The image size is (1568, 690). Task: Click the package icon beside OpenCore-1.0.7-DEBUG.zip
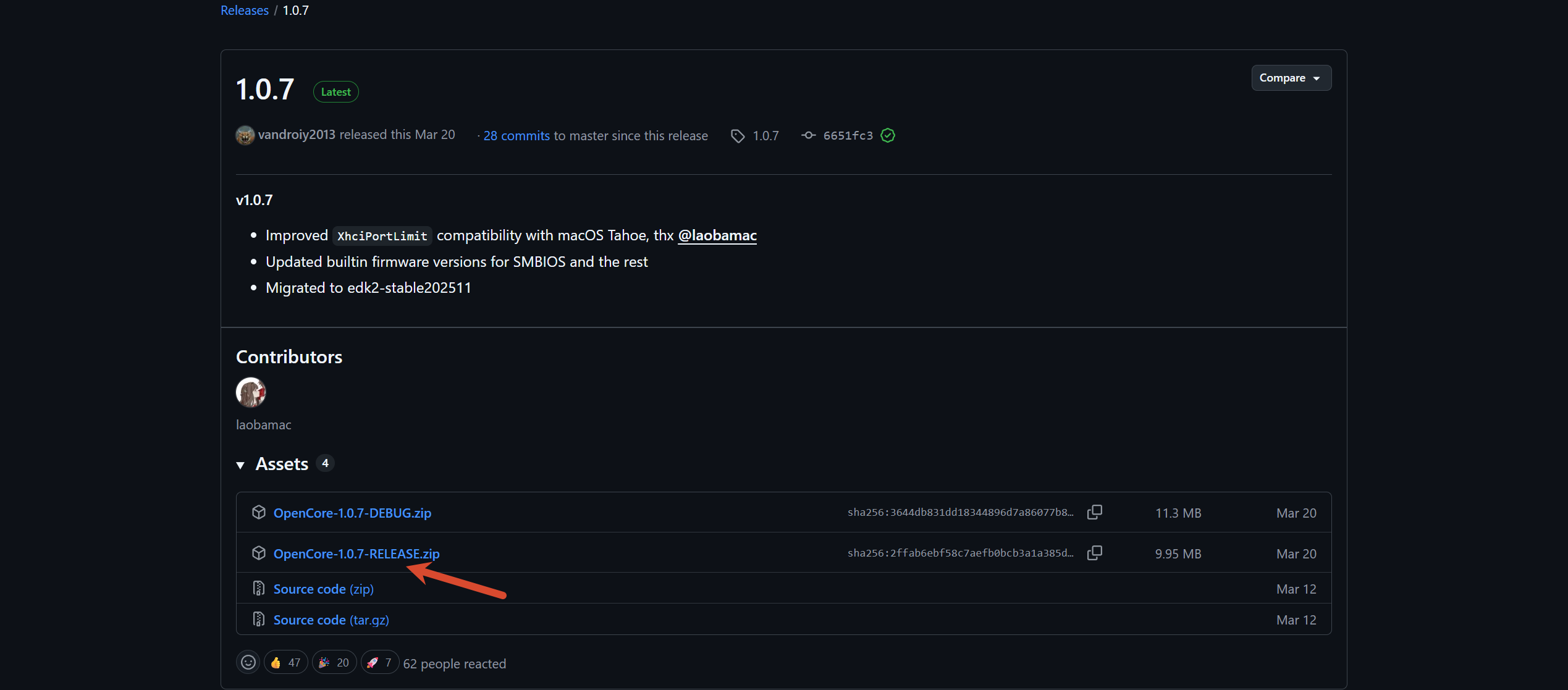tap(259, 512)
